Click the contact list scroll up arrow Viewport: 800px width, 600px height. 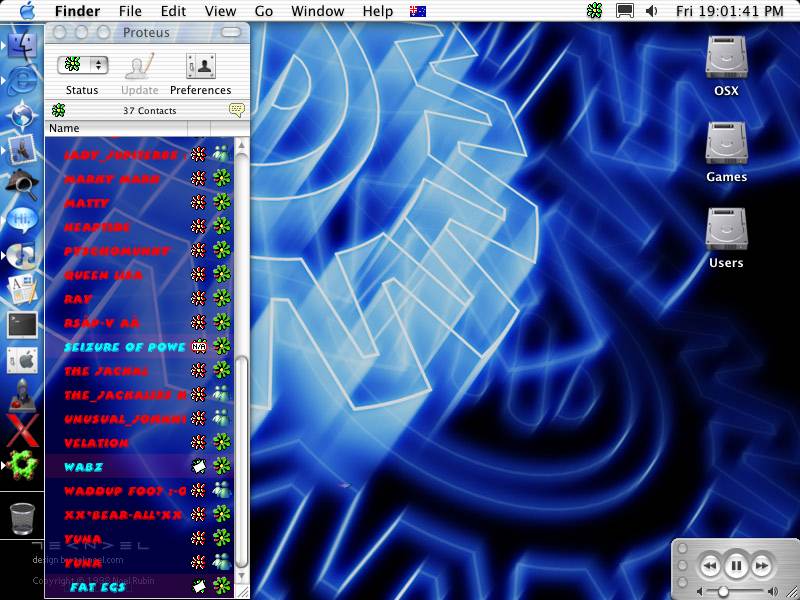pos(242,145)
